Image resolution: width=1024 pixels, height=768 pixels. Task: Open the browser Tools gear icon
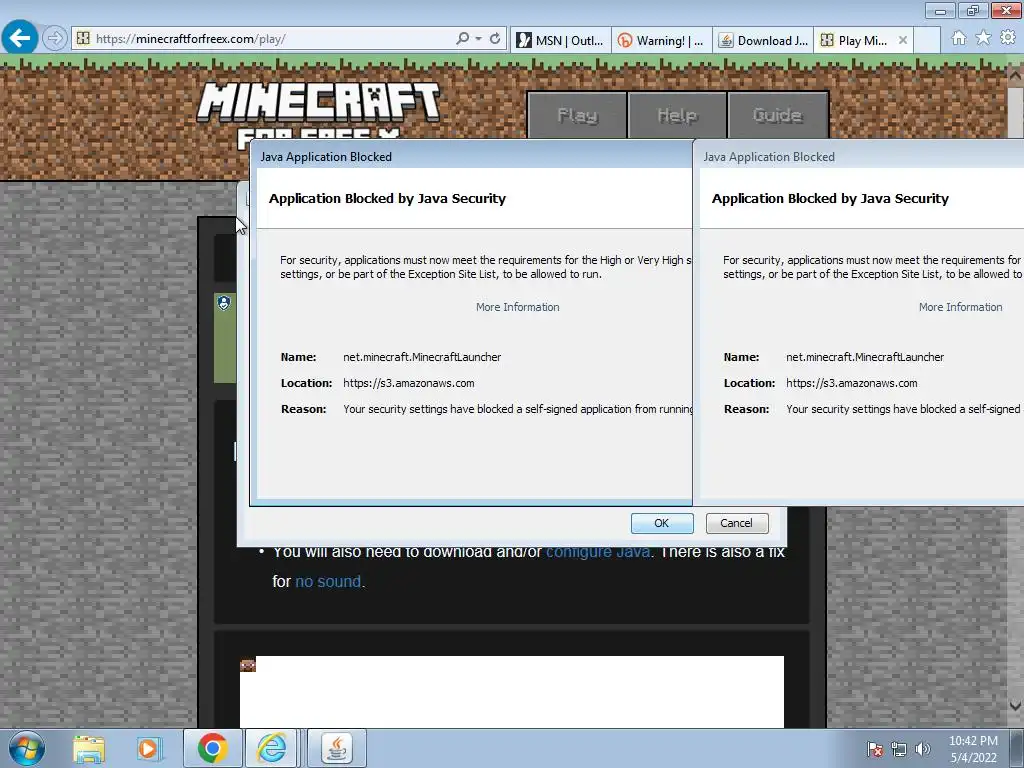click(x=1008, y=38)
